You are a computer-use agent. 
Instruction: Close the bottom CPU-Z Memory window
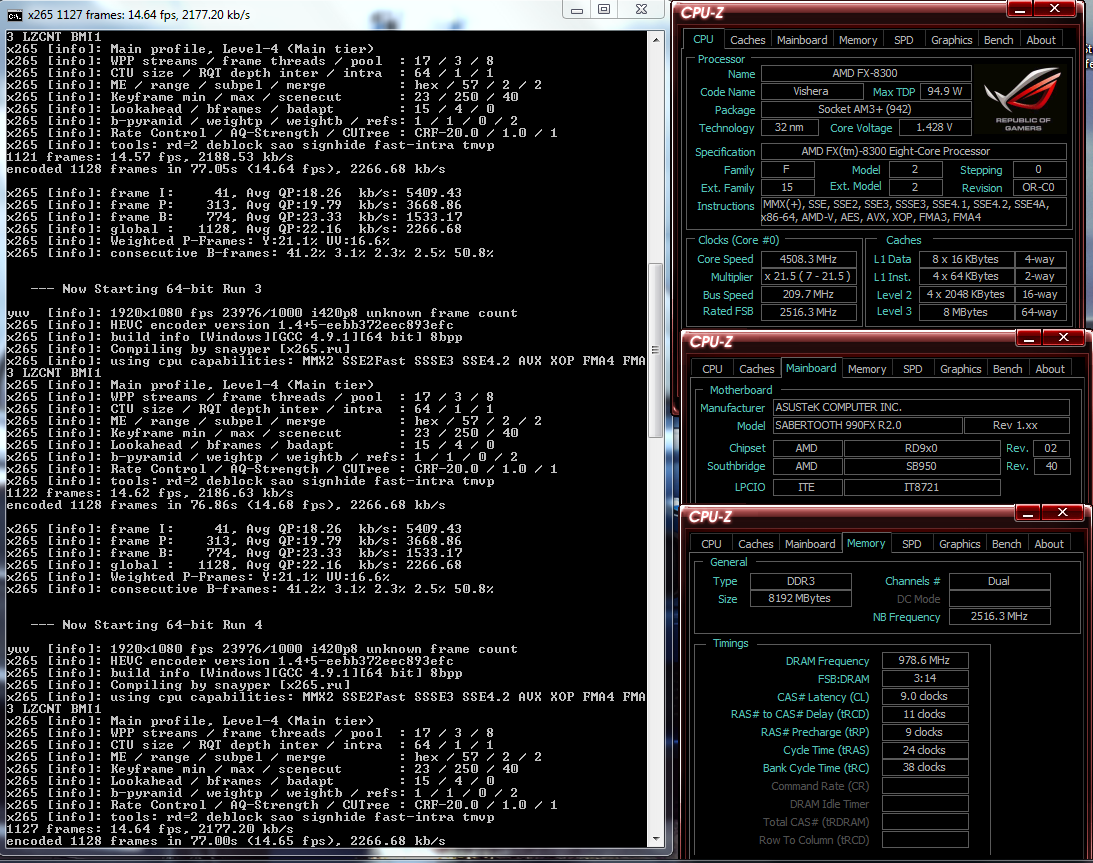1063,513
